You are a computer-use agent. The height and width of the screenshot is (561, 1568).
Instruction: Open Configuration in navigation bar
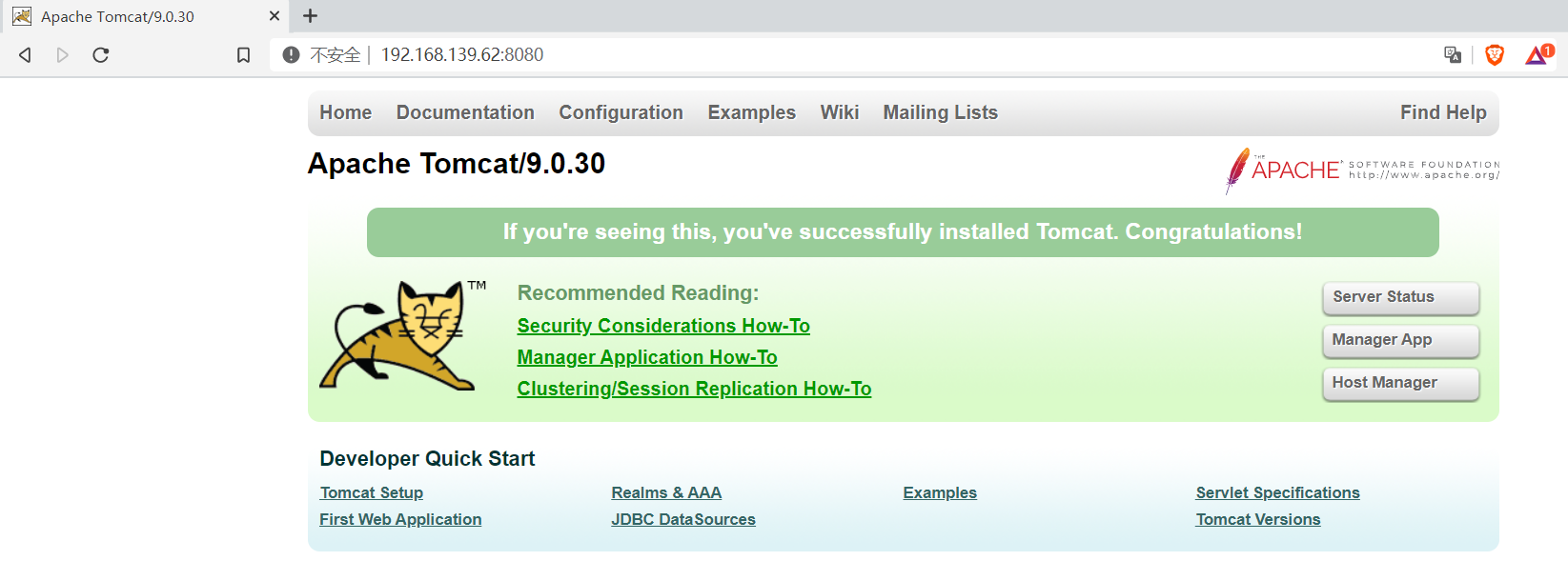[x=621, y=112]
